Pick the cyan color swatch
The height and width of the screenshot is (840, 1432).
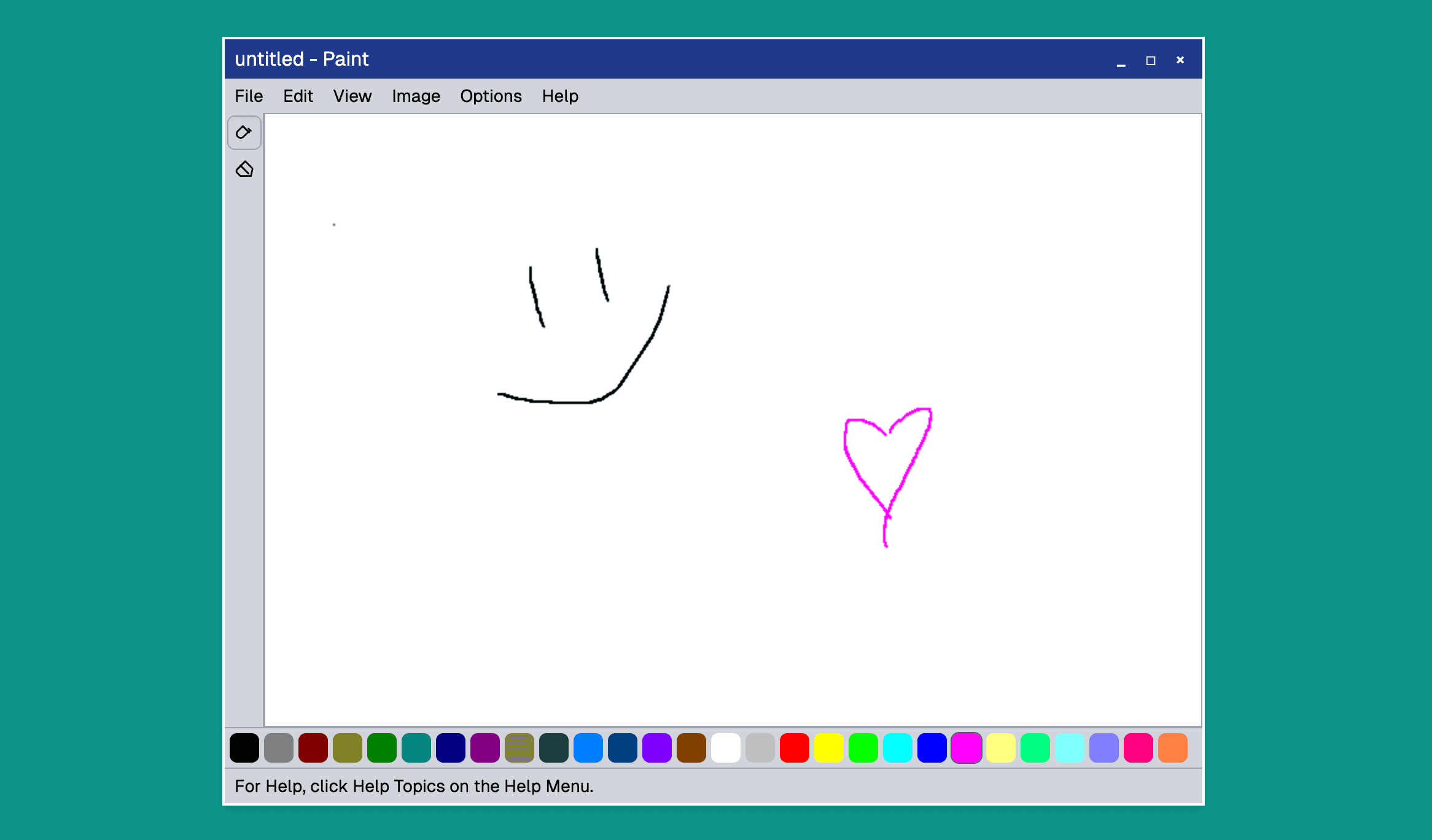pos(897,747)
